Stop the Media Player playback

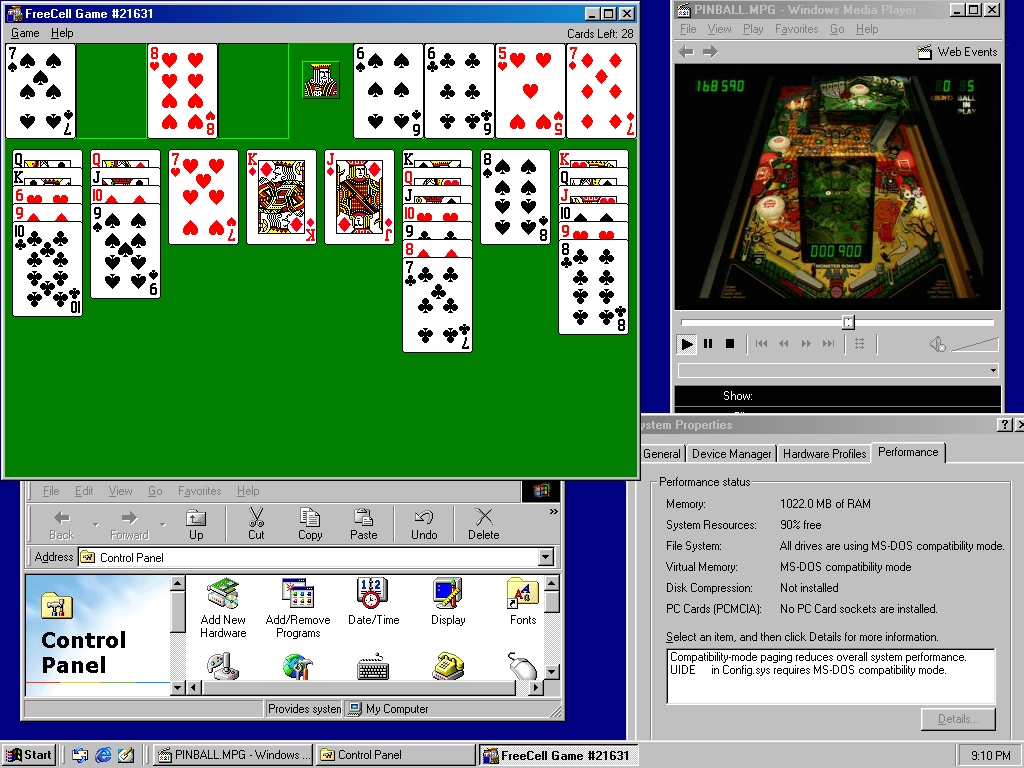click(x=730, y=344)
